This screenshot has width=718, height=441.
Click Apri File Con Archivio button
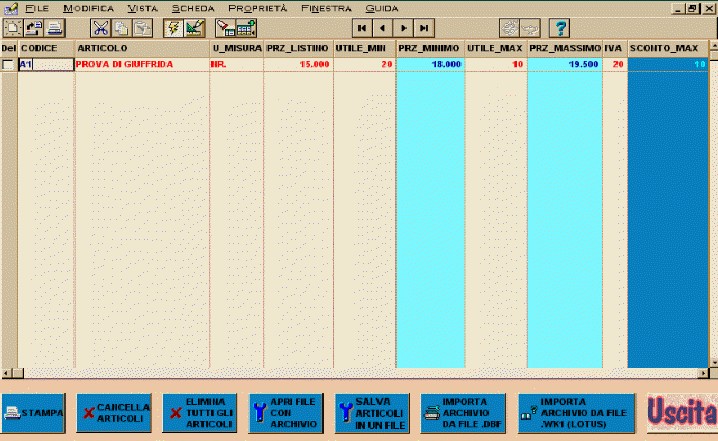pos(285,412)
